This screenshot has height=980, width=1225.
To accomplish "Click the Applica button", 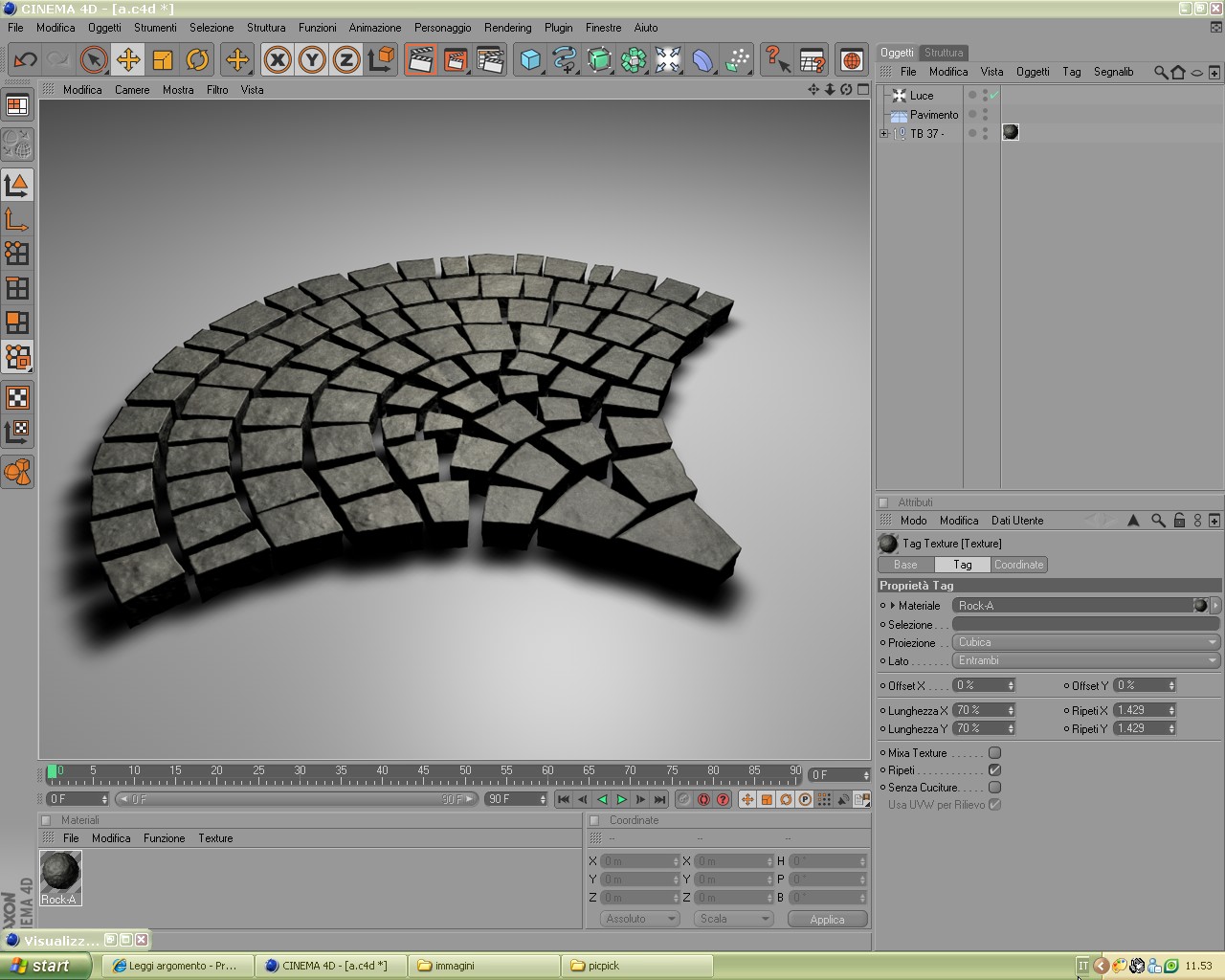I will 827,919.
